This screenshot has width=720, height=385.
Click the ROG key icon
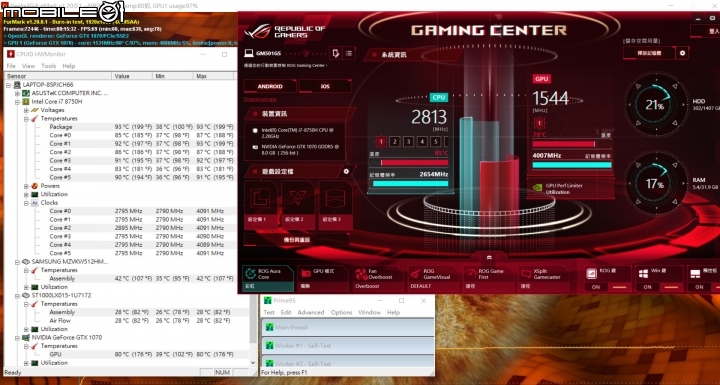(x=592, y=273)
